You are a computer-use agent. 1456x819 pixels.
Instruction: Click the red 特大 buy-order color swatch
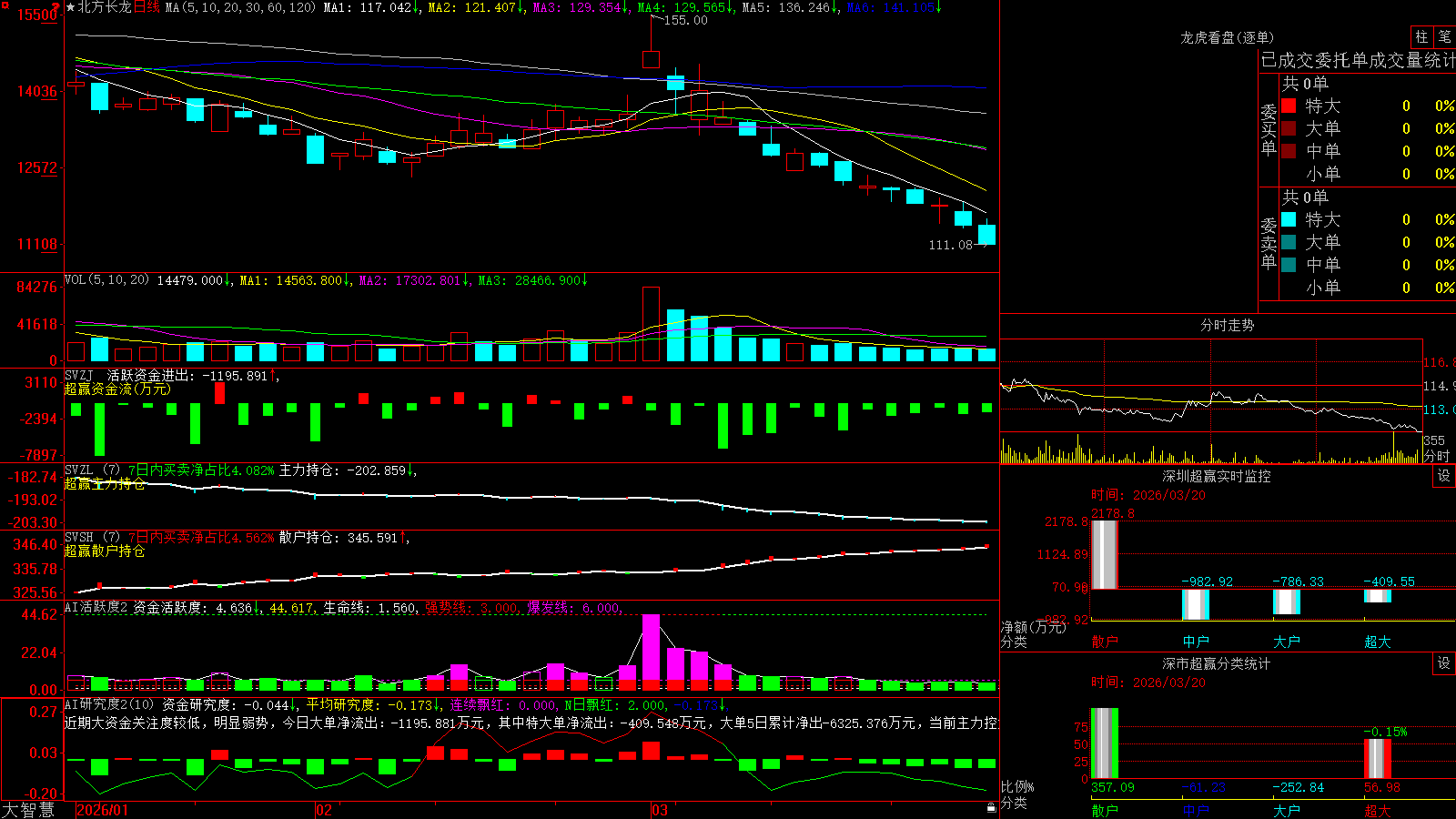pos(1289,106)
